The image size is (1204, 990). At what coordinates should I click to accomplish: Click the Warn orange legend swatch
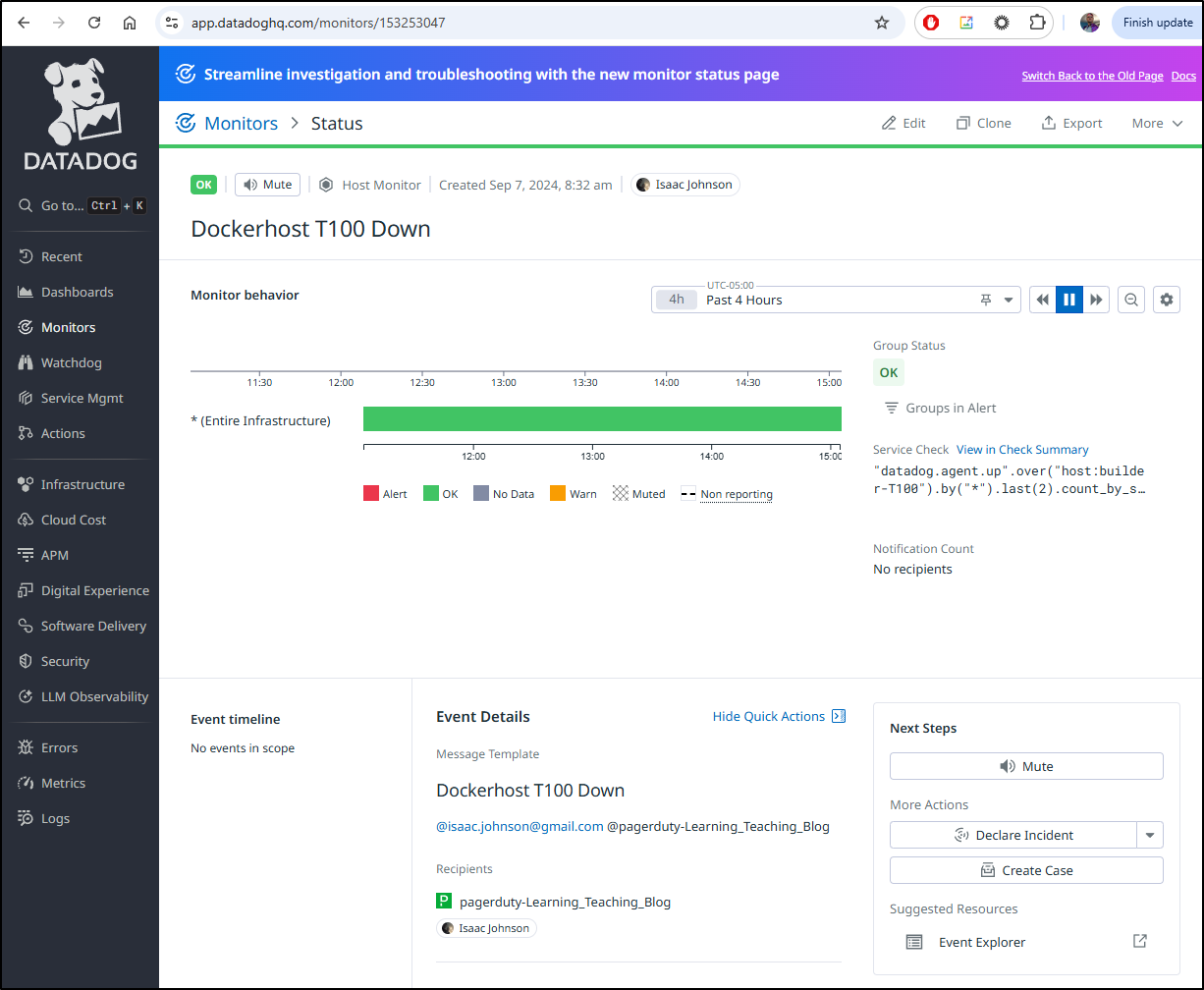pos(558,494)
